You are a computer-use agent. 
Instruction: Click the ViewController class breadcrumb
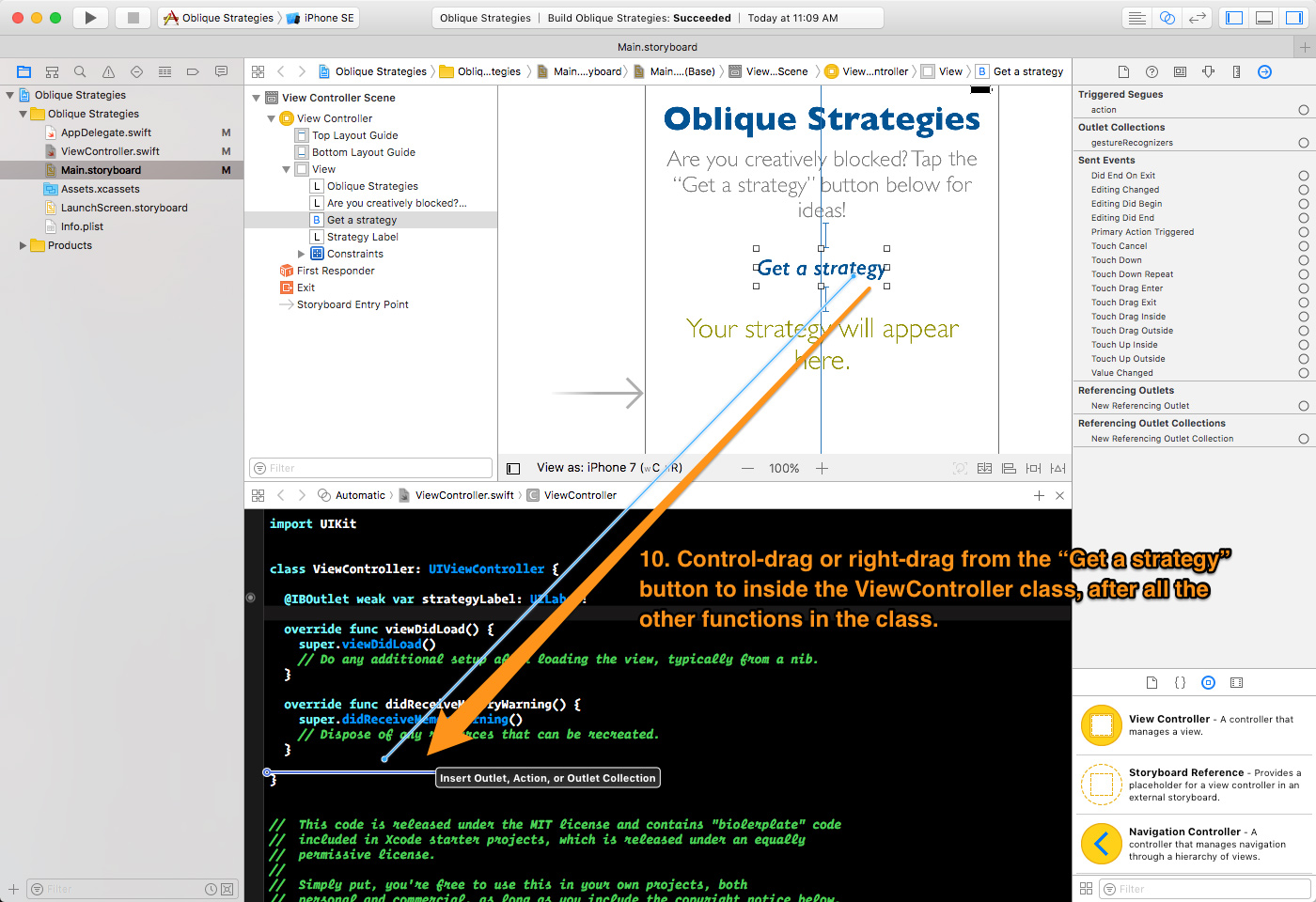[572, 495]
